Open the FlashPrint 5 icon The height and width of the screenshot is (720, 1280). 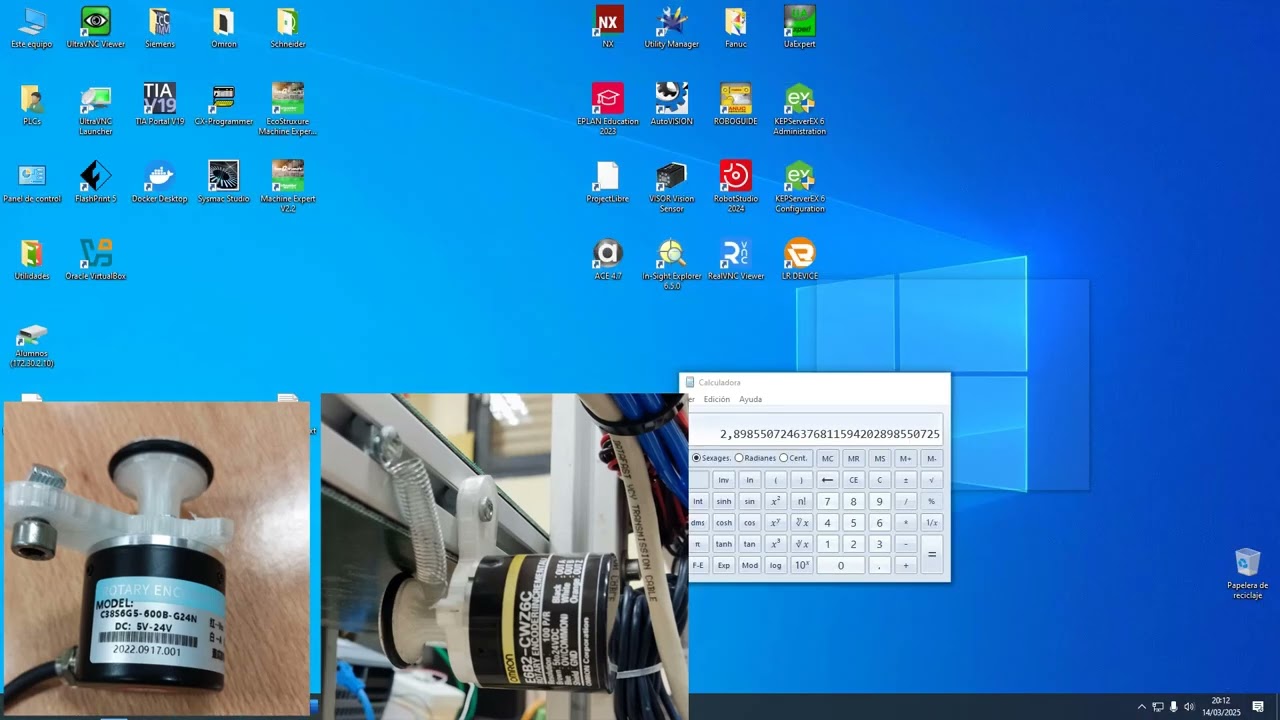pos(96,181)
